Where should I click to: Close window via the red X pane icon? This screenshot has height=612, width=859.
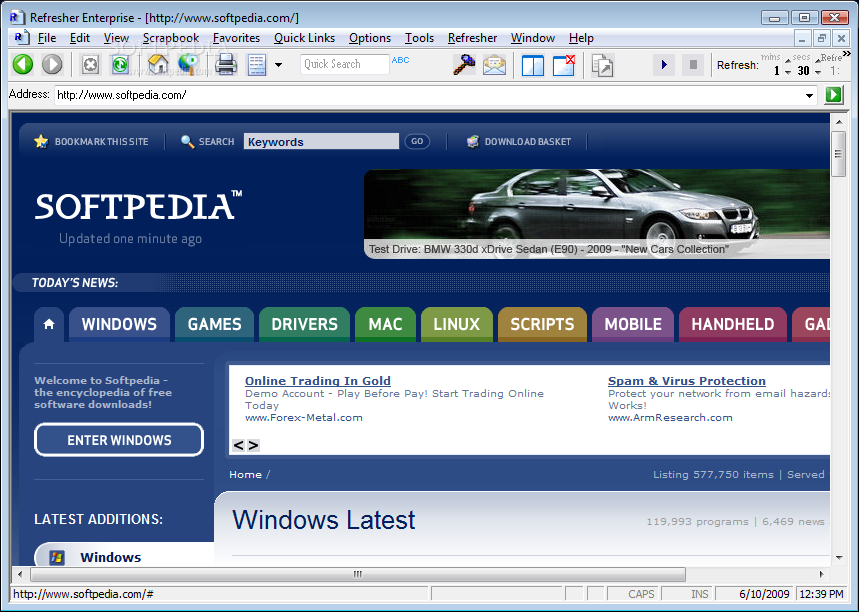click(x=564, y=65)
